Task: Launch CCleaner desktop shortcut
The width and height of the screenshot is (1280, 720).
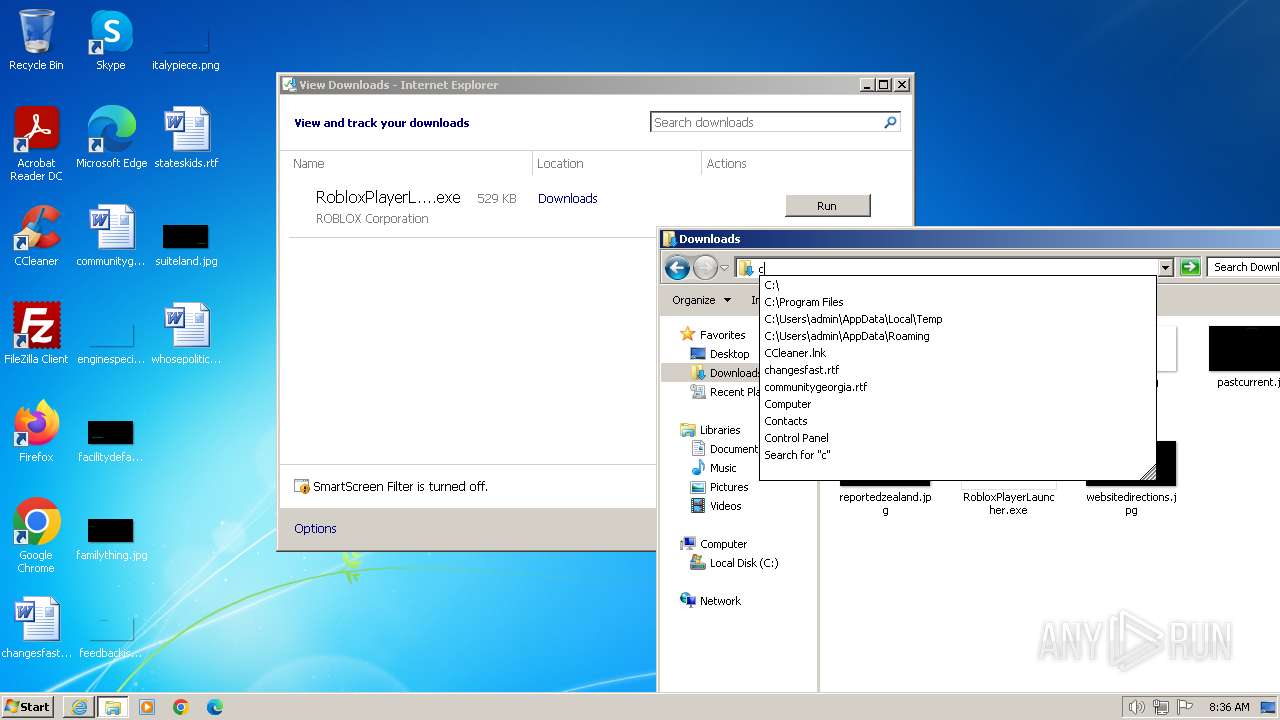Action: [x=36, y=236]
